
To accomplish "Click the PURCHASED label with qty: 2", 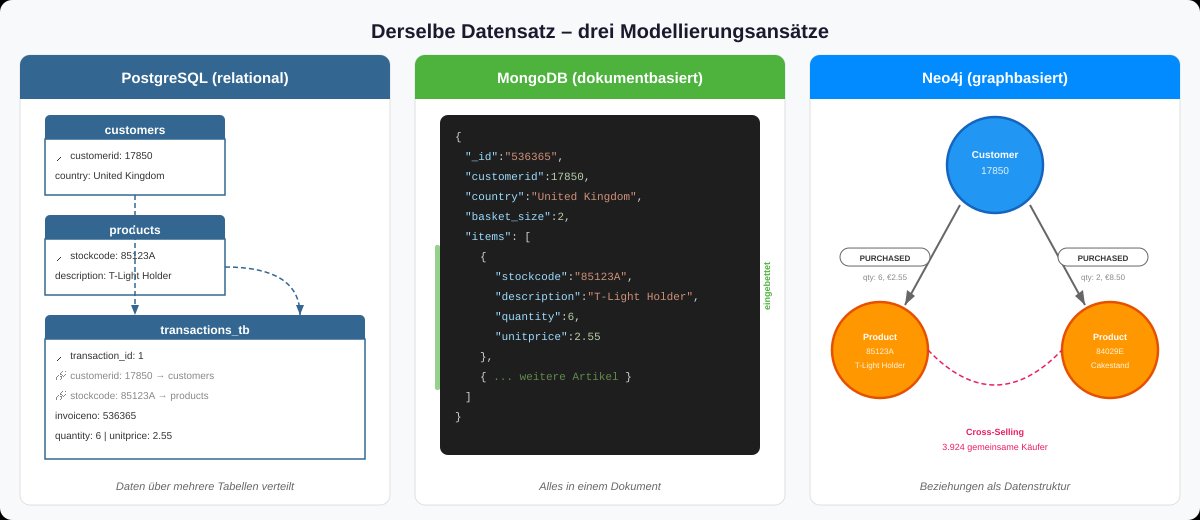I will click(x=1103, y=257).
